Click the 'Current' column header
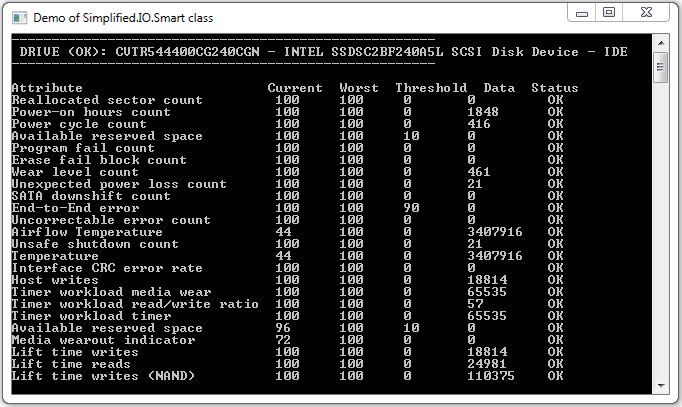The width and height of the screenshot is (682, 407). (295, 88)
